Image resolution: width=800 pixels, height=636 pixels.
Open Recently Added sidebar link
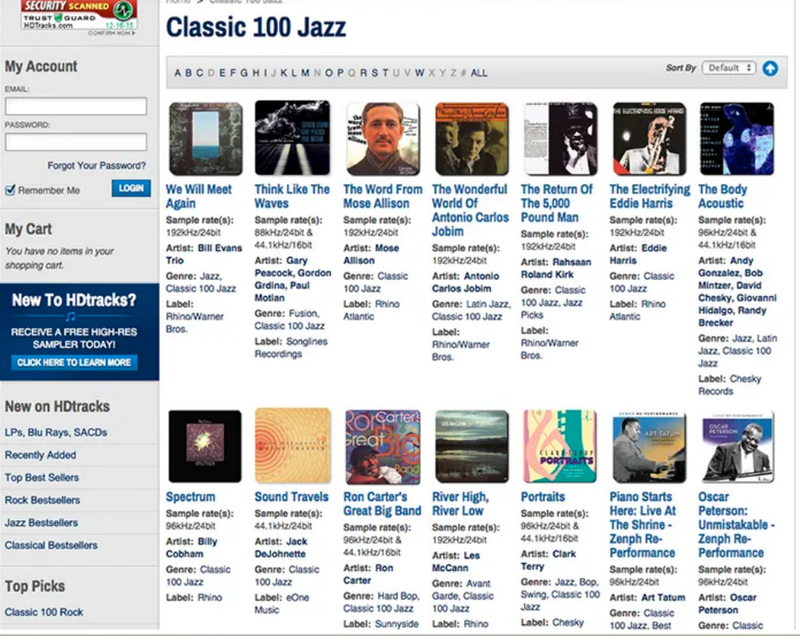(40, 455)
